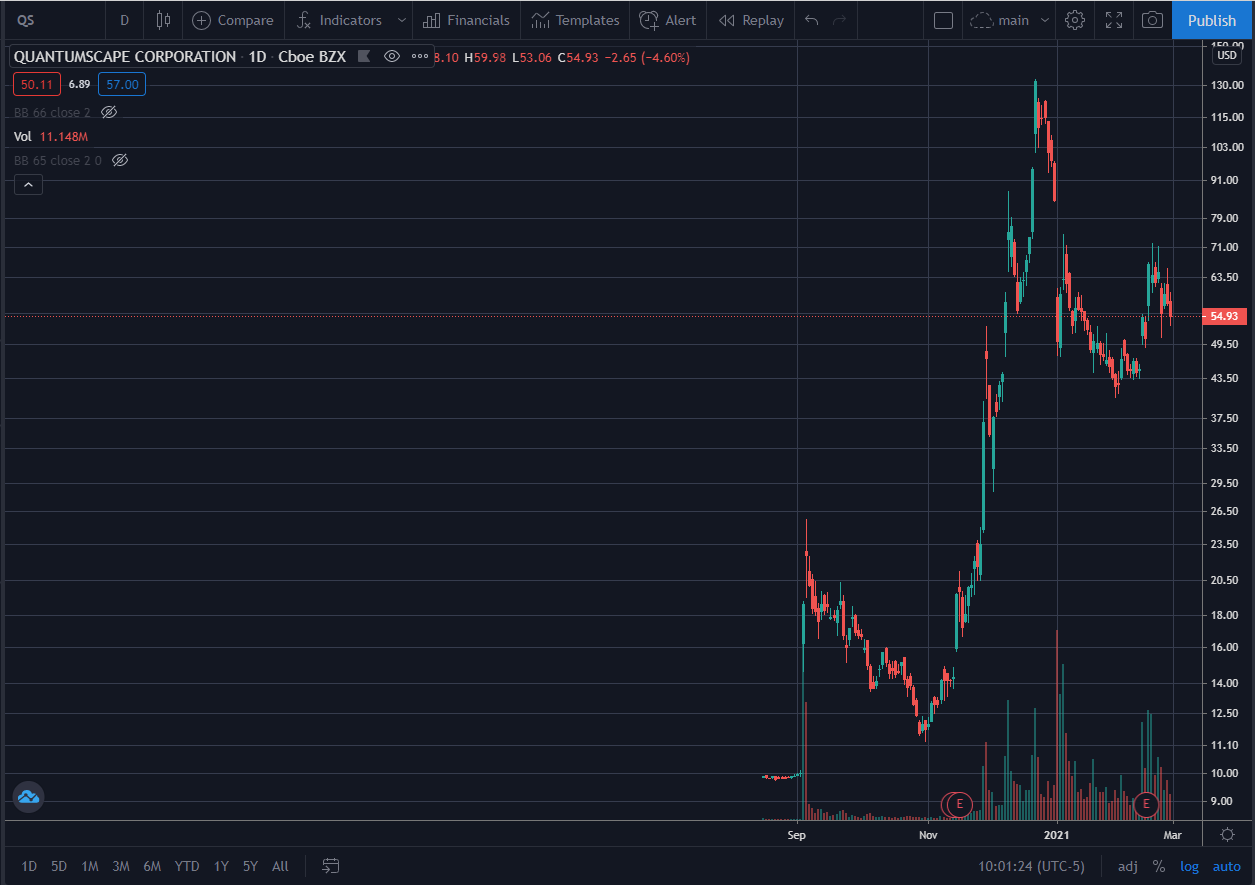Viewport: 1255px width, 885px height.
Task: Undo the last chart action
Action: [811, 20]
